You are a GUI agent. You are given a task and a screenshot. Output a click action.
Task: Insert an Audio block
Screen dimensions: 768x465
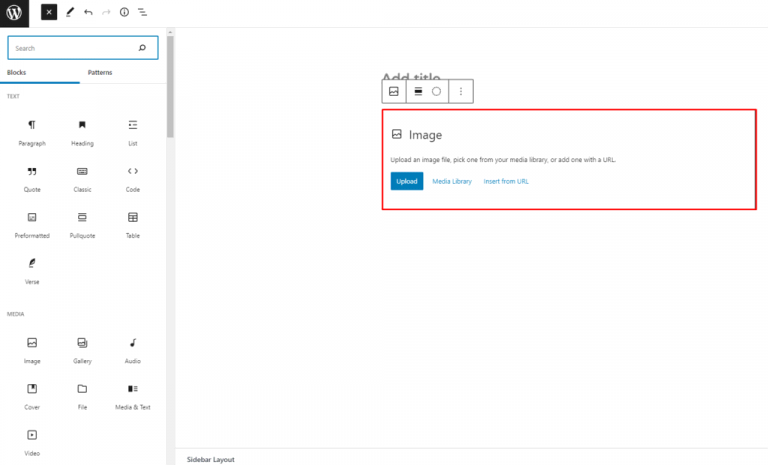pyautogui.click(x=133, y=351)
